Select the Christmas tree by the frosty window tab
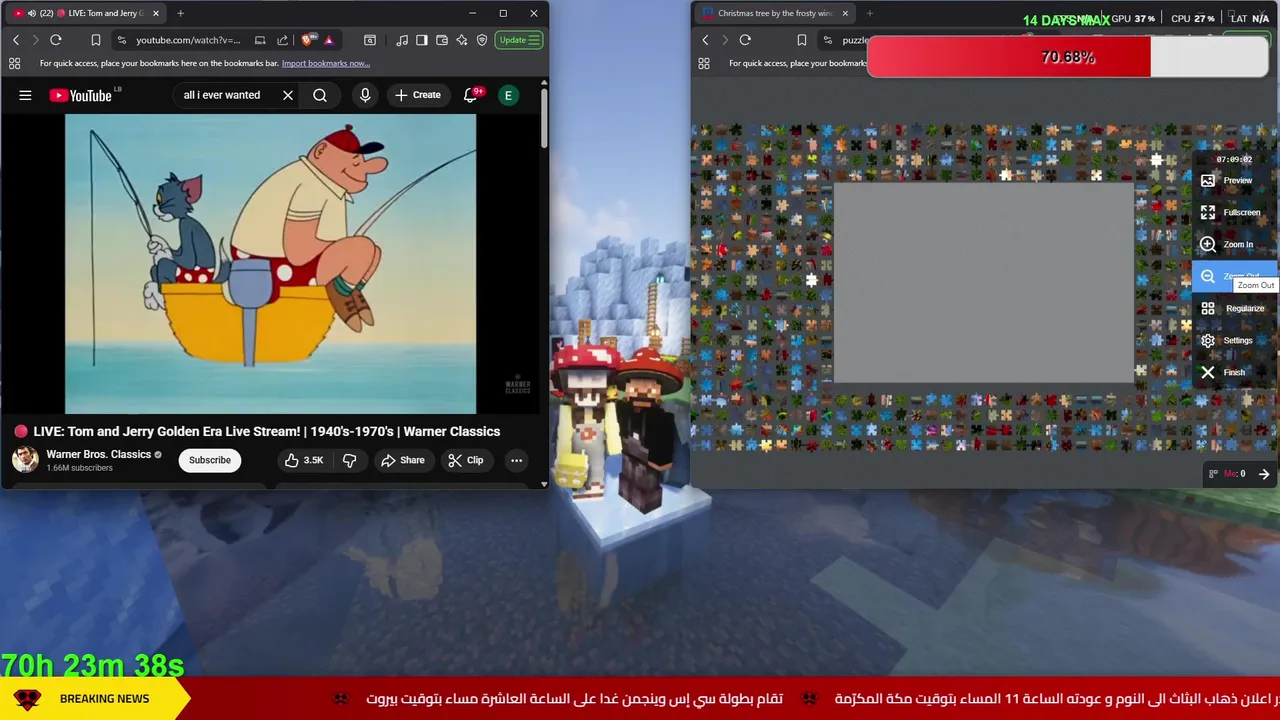The height and width of the screenshot is (720, 1280). pos(776,13)
